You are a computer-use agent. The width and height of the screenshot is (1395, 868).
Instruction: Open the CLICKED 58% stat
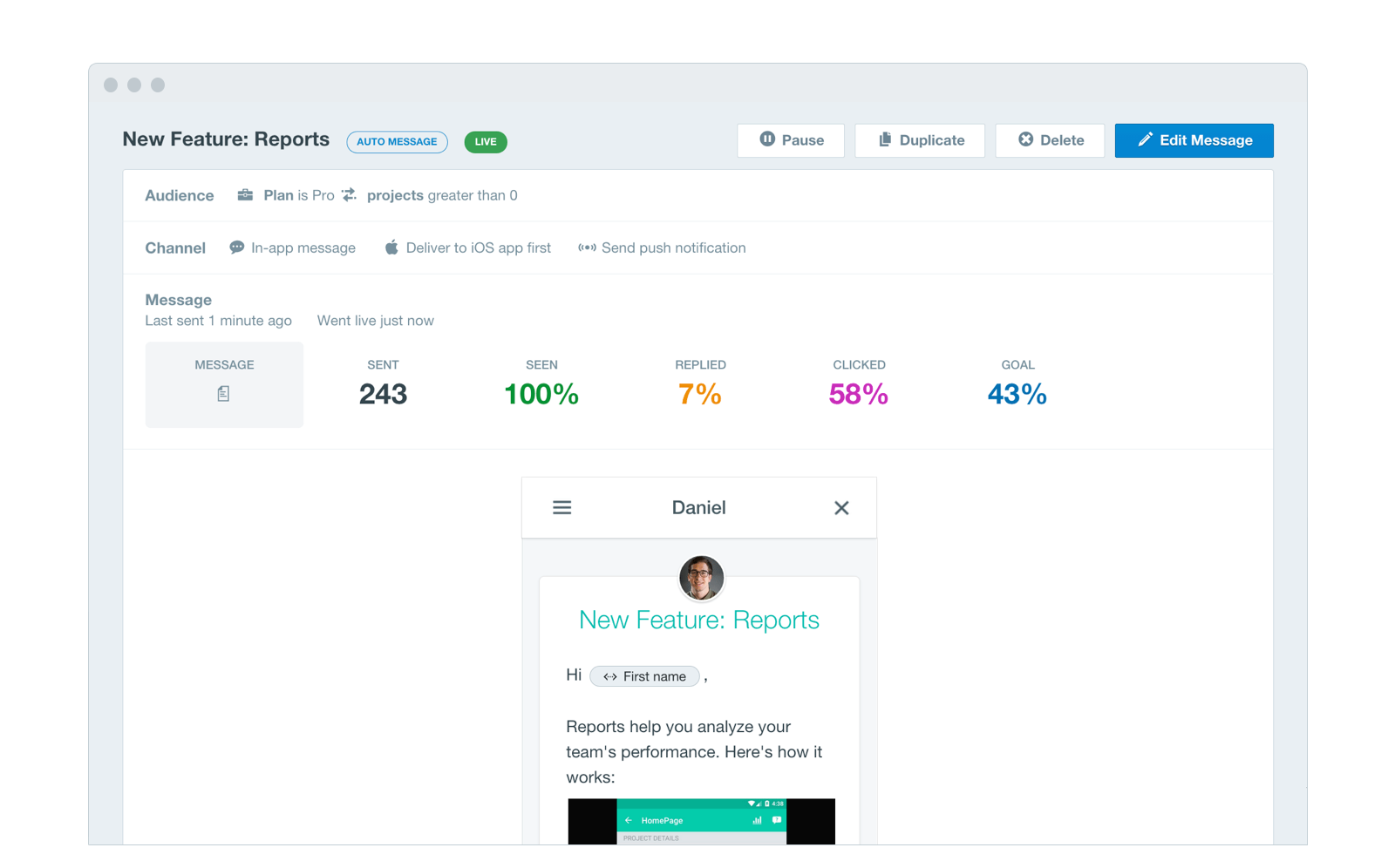pyautogui.click(x=859, y=384)
